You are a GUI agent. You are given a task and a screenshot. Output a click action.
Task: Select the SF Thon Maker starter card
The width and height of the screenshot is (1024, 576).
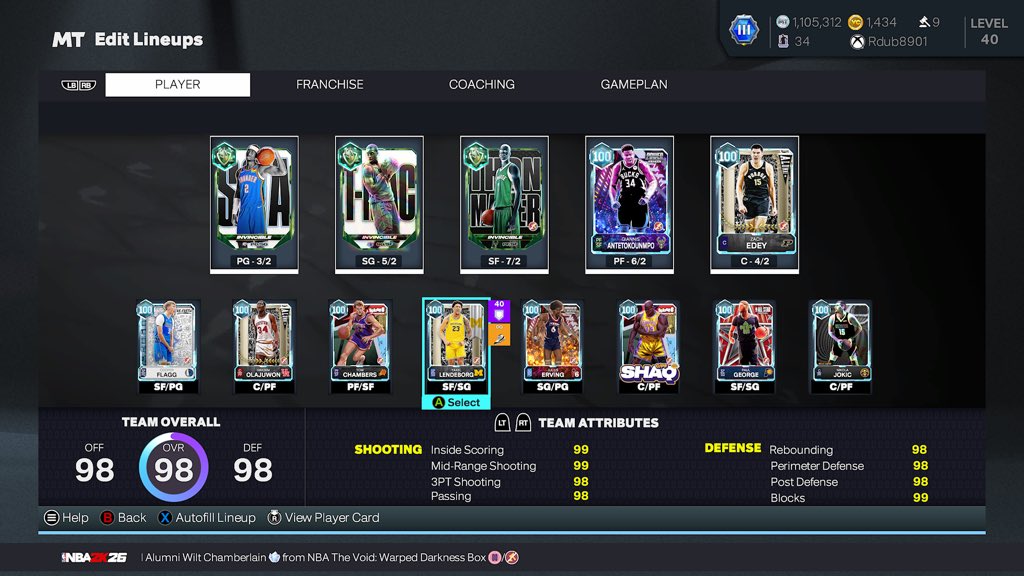504,204
